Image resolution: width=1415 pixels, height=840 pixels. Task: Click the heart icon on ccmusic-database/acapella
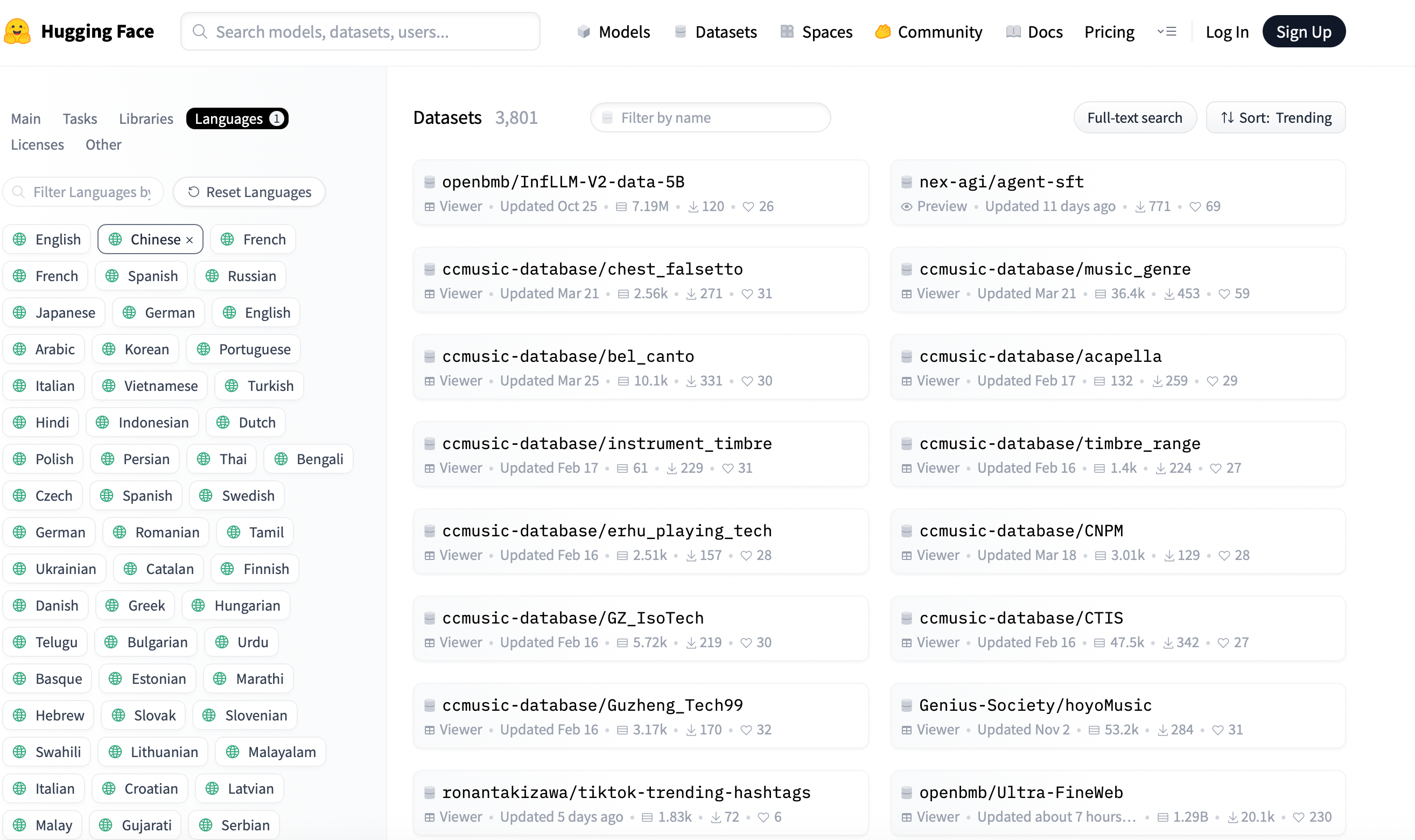tap(1212, 381)
